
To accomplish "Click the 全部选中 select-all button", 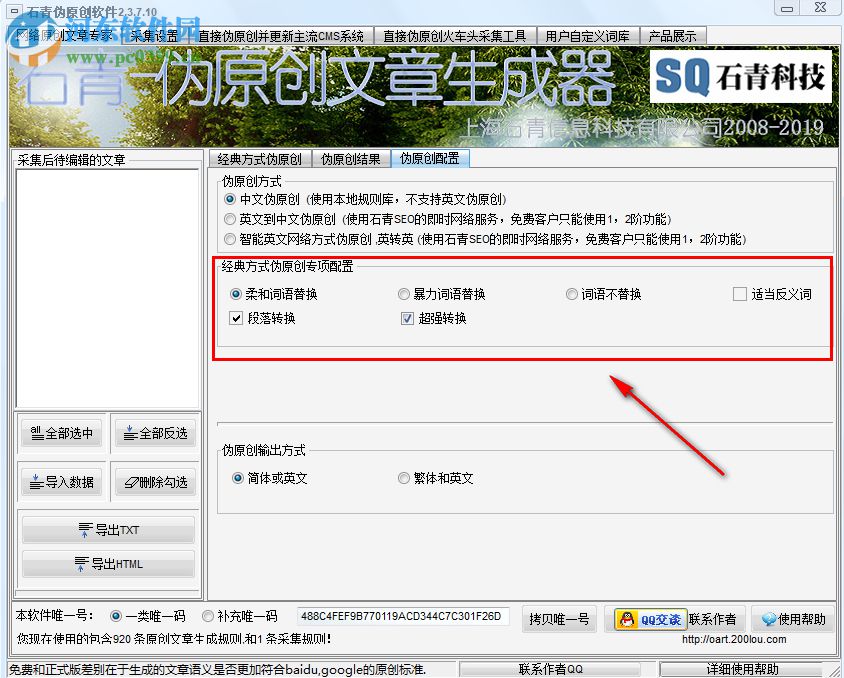I will (62, 433).
